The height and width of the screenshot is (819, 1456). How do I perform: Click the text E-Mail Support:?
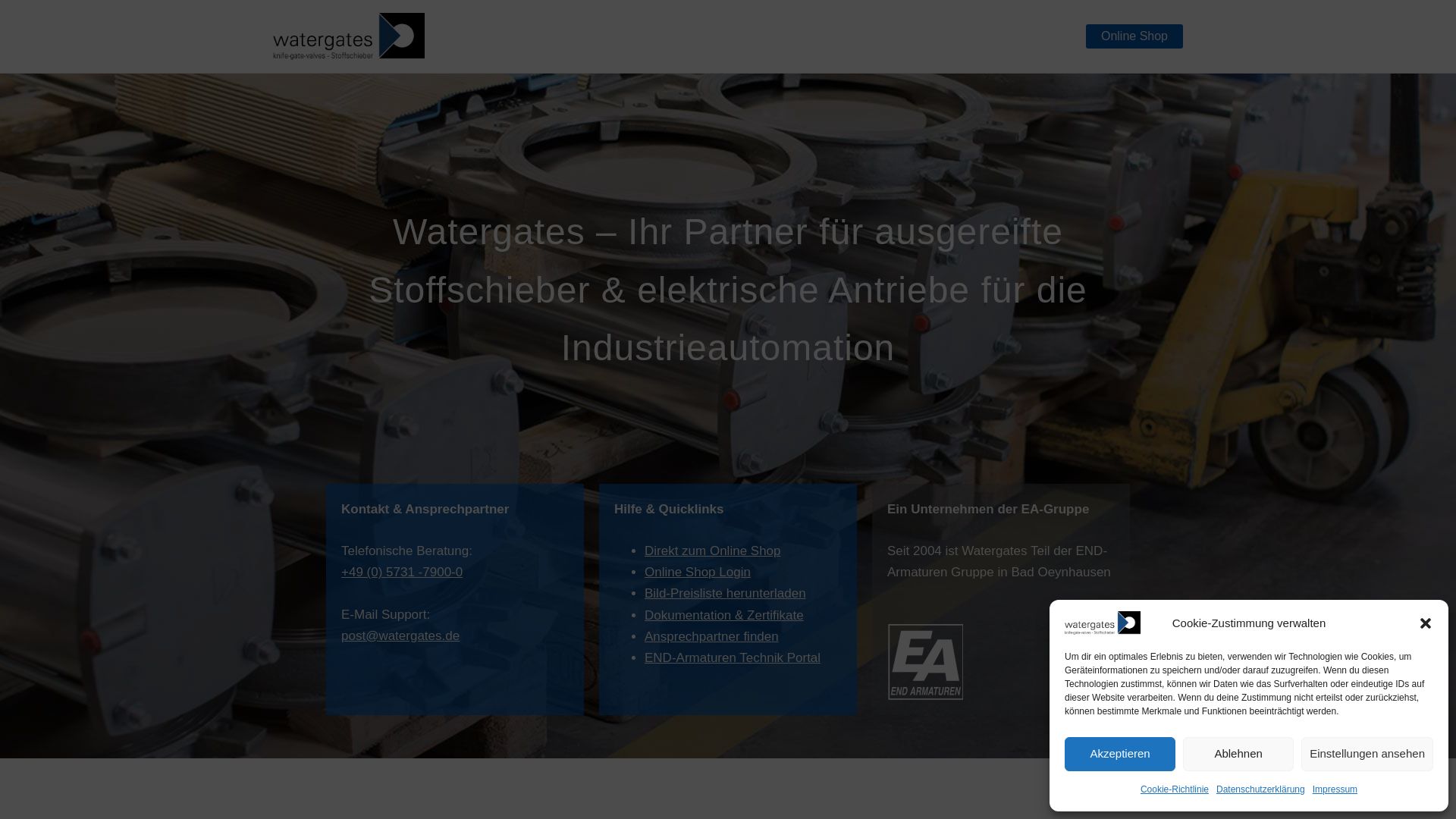385,615
